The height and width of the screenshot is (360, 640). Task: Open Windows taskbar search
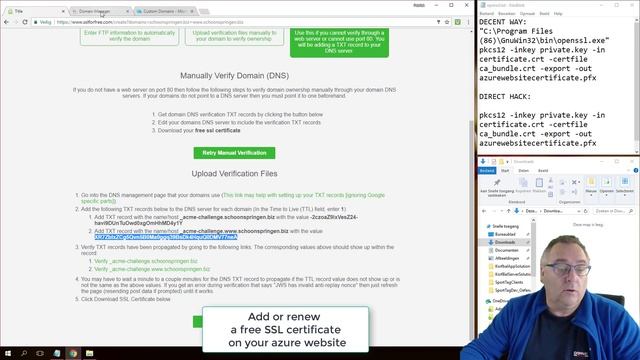tap(24, 353)
